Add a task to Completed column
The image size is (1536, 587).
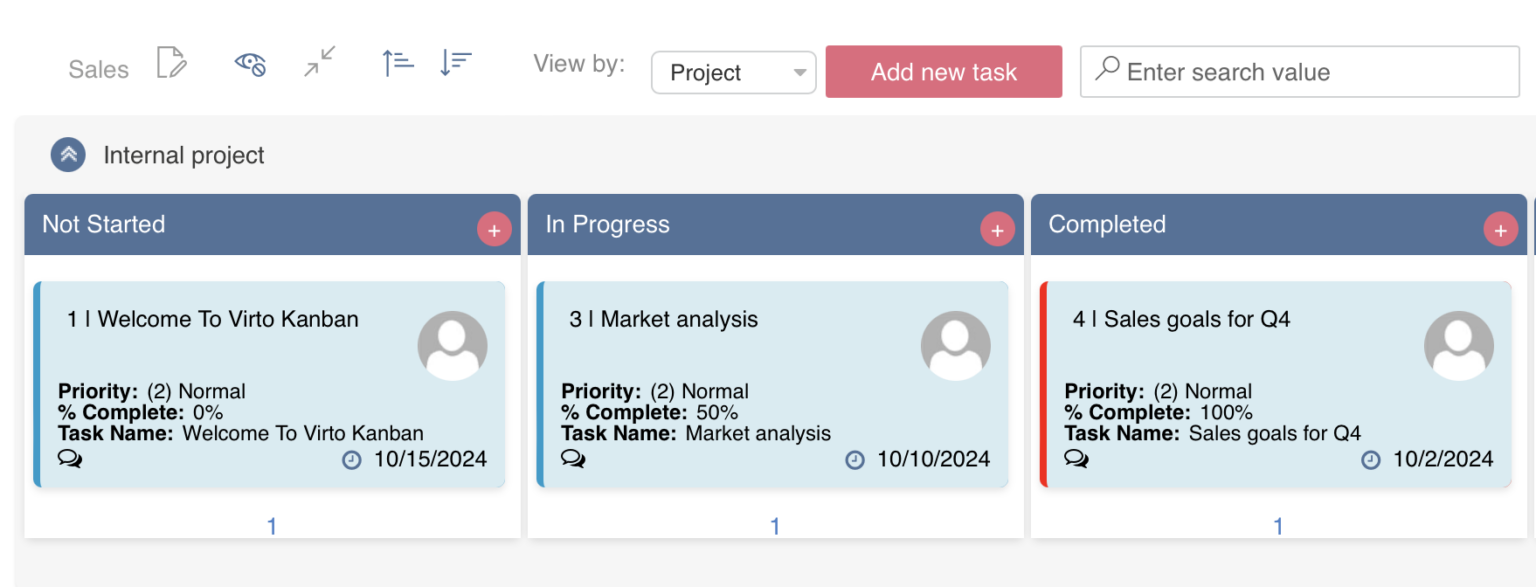click(x=1500, y=229)
